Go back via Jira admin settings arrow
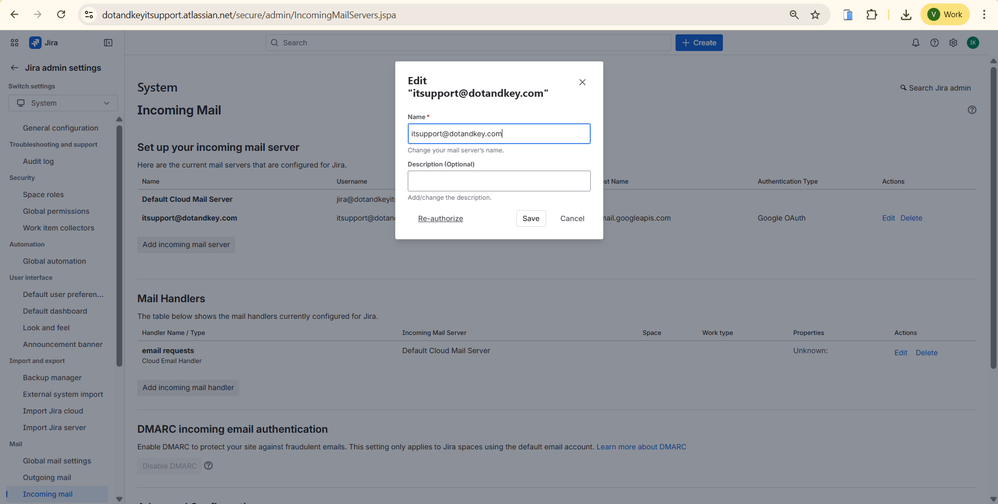This screenshot has height=504, width=998. point(14,67)
